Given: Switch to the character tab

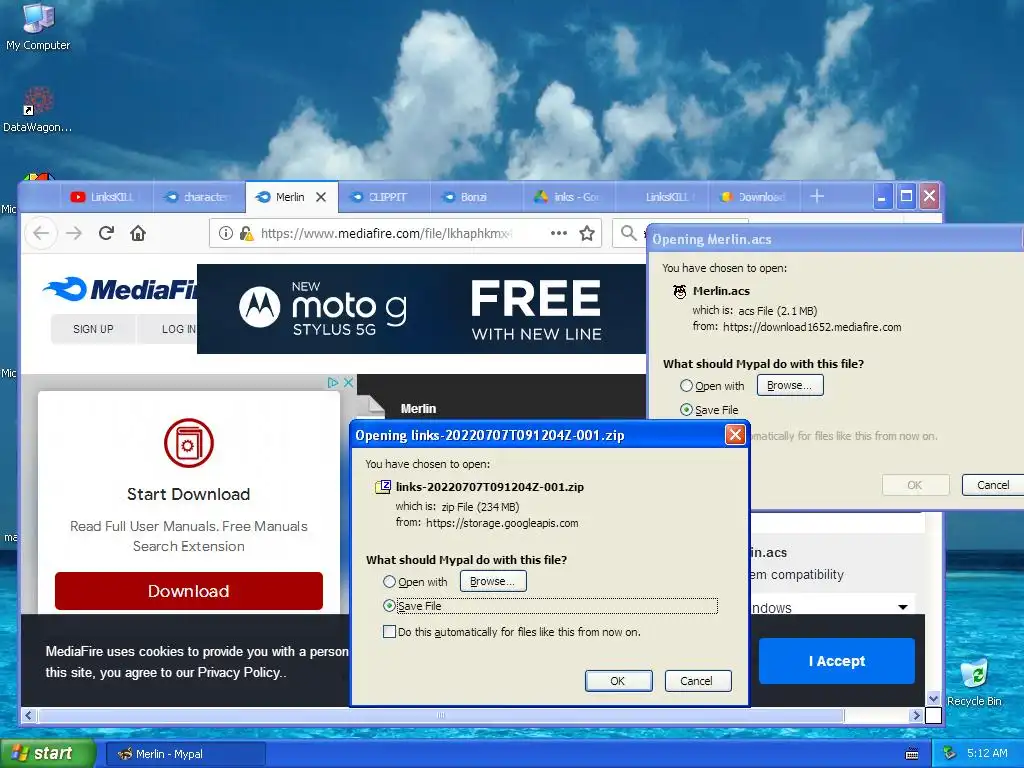Looking at the screenshot, I should pyautogui.click(x=199, y=197).
